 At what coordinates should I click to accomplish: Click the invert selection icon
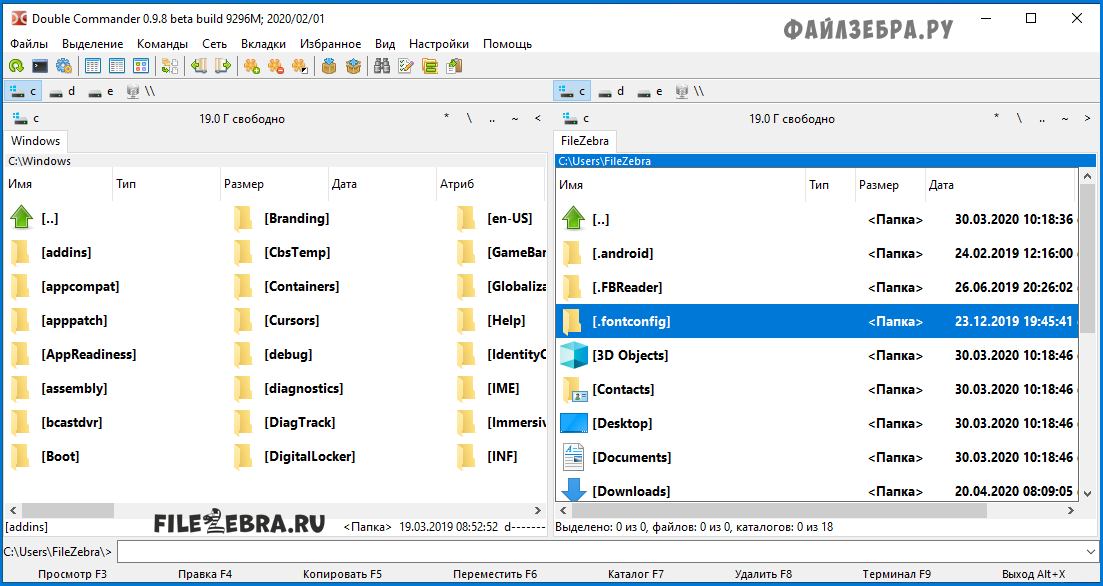coord(300,66)
